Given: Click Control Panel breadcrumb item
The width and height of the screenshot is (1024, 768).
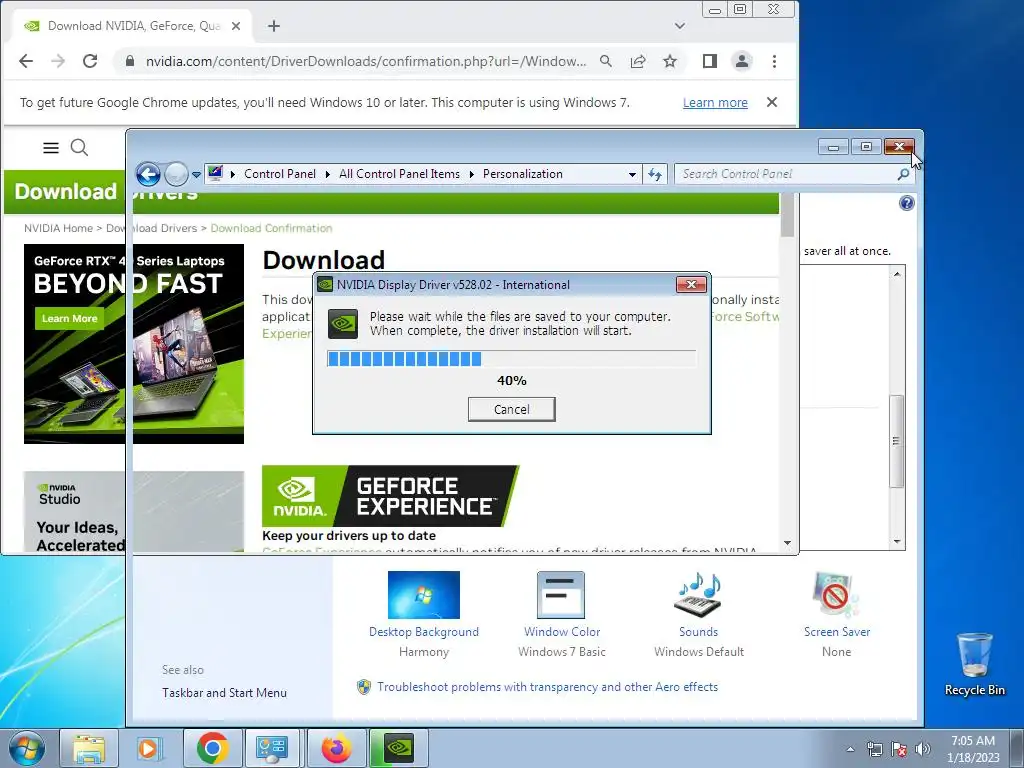Looking at the screenshot, I should coord(280,174).
